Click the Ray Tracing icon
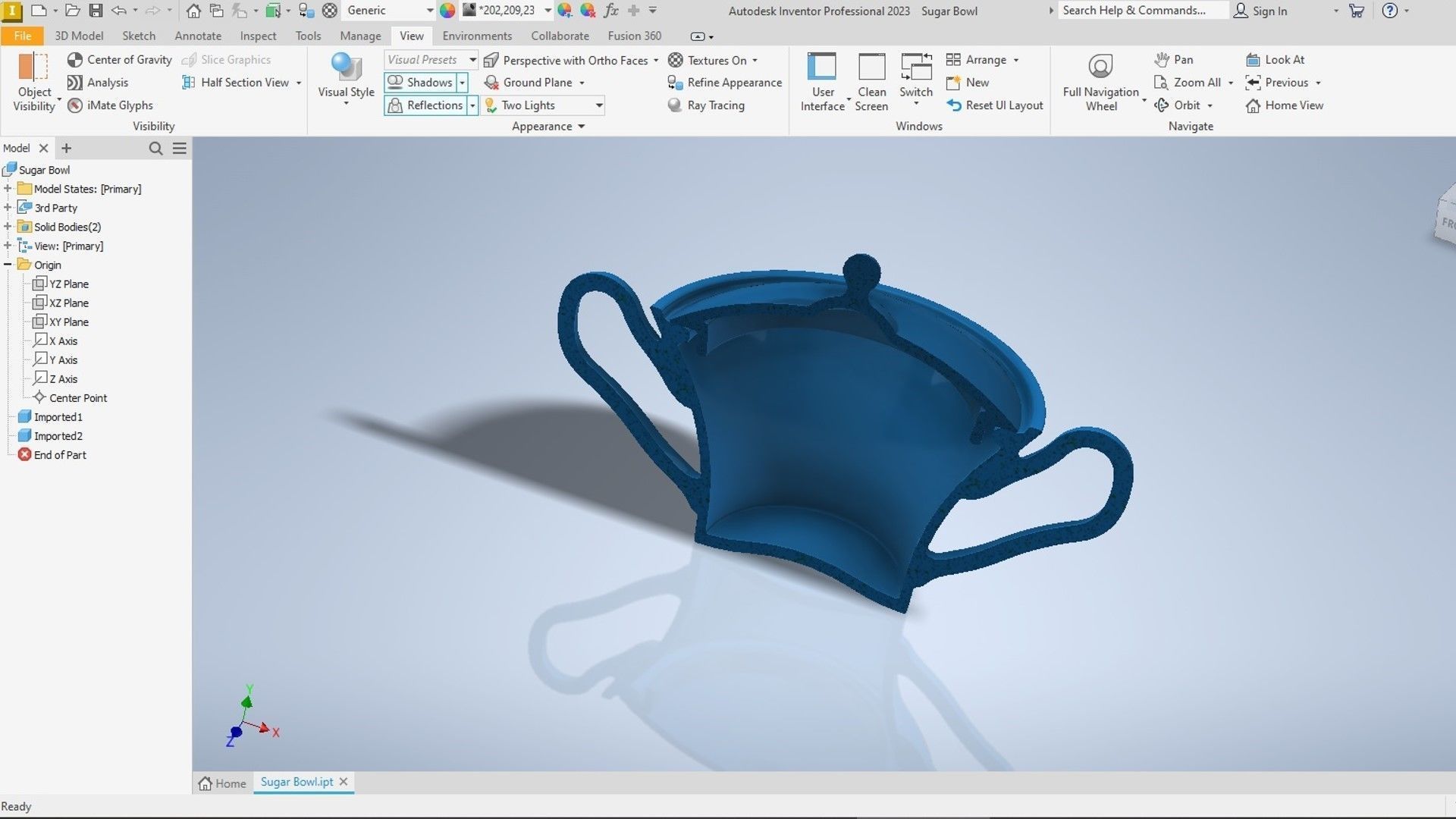Viewport: 1456px width, 819px height. (x=674, y=105)
